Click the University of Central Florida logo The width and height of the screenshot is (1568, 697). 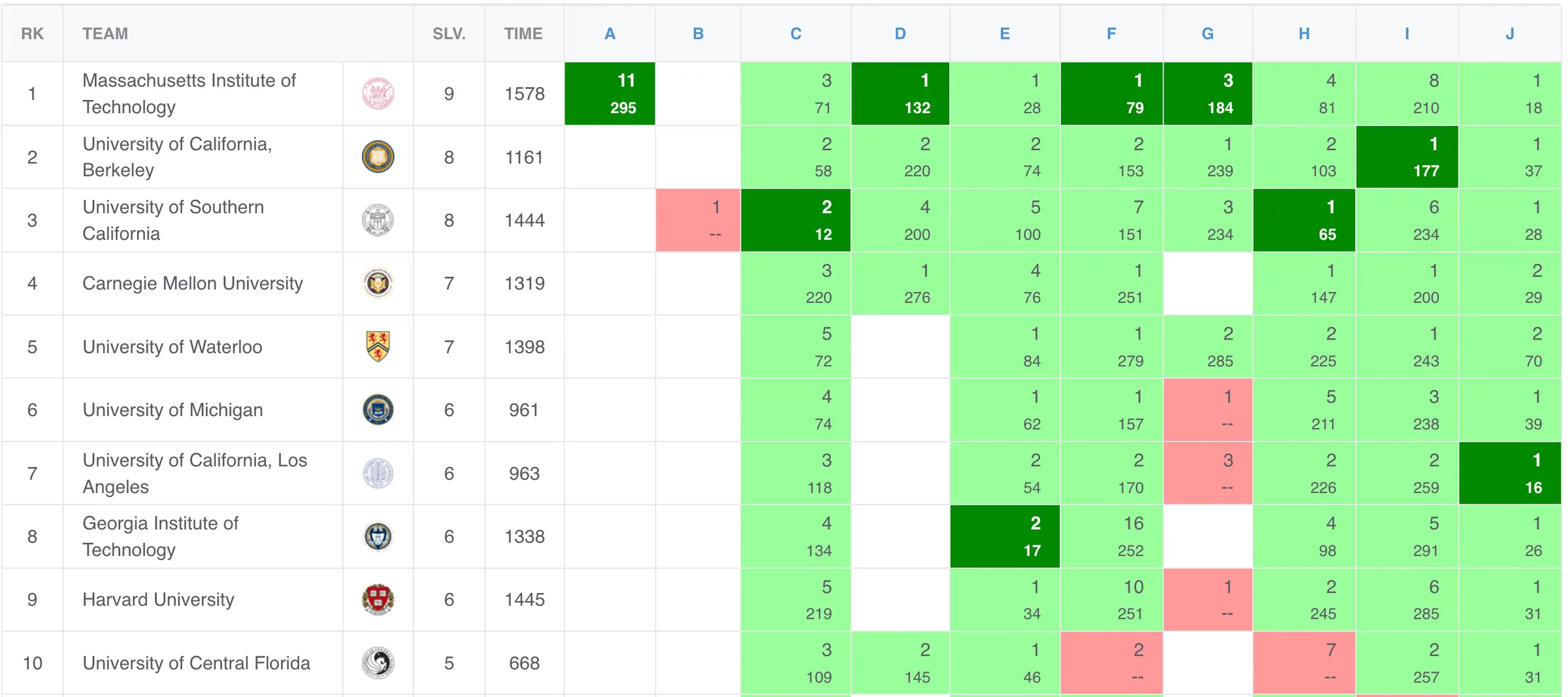click(378, 663)
